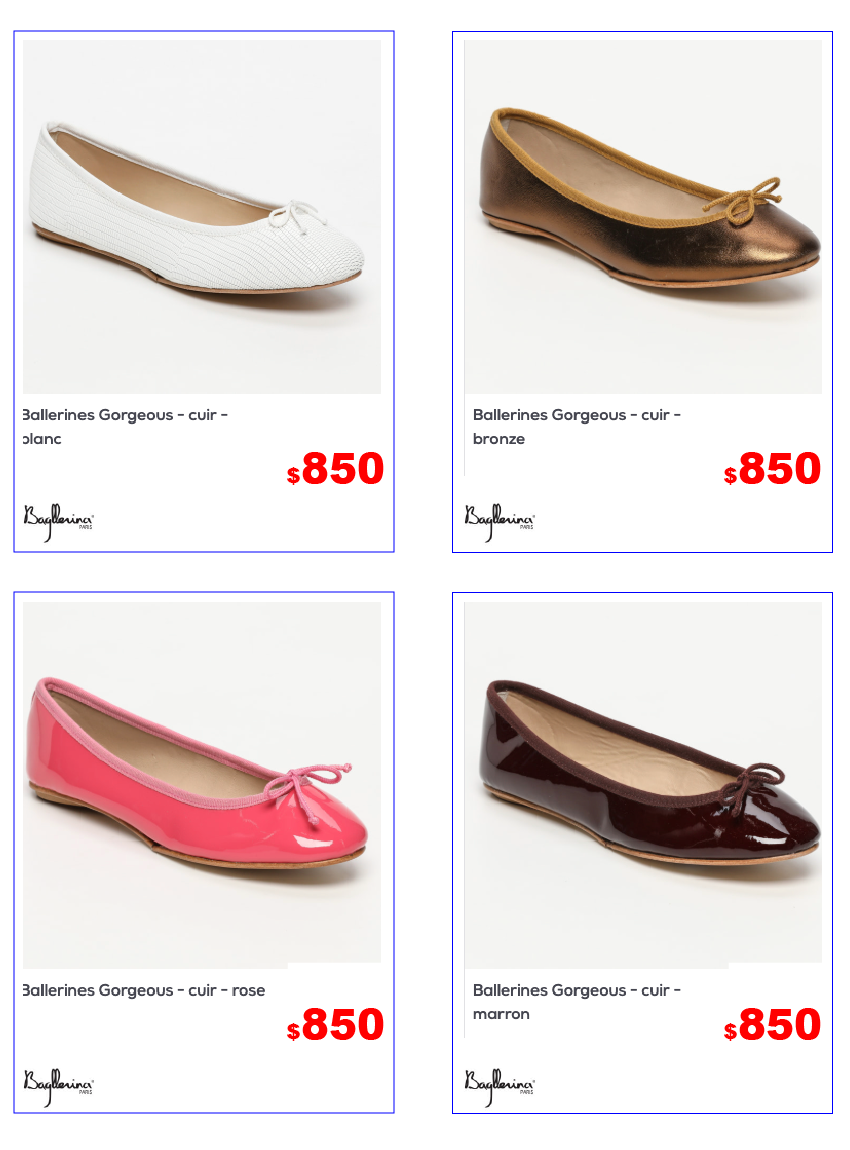Click the word 'marron' in product name
Viewport: 850px width, 1150px height.
pos(501,1014)
